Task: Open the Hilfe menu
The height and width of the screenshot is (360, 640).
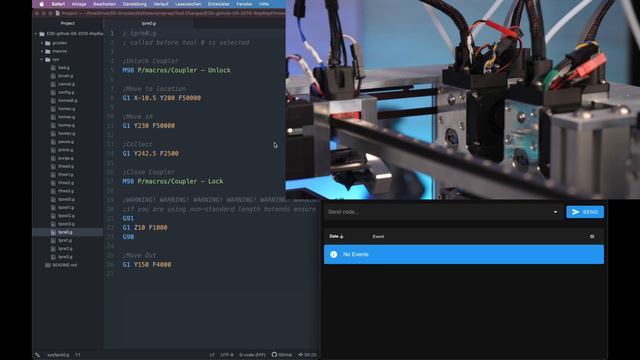Action: tap(264, 4)
